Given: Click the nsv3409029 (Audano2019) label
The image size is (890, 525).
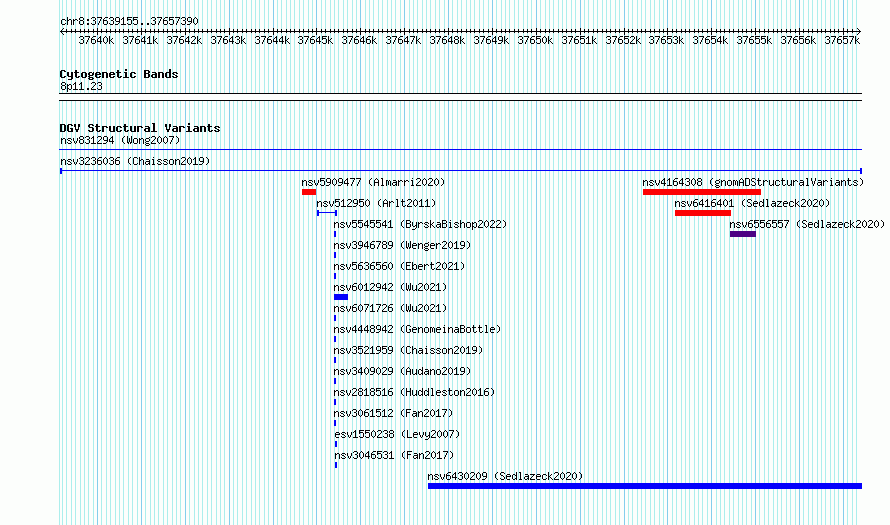Looking at the screenshot, I should coord(402,371).
